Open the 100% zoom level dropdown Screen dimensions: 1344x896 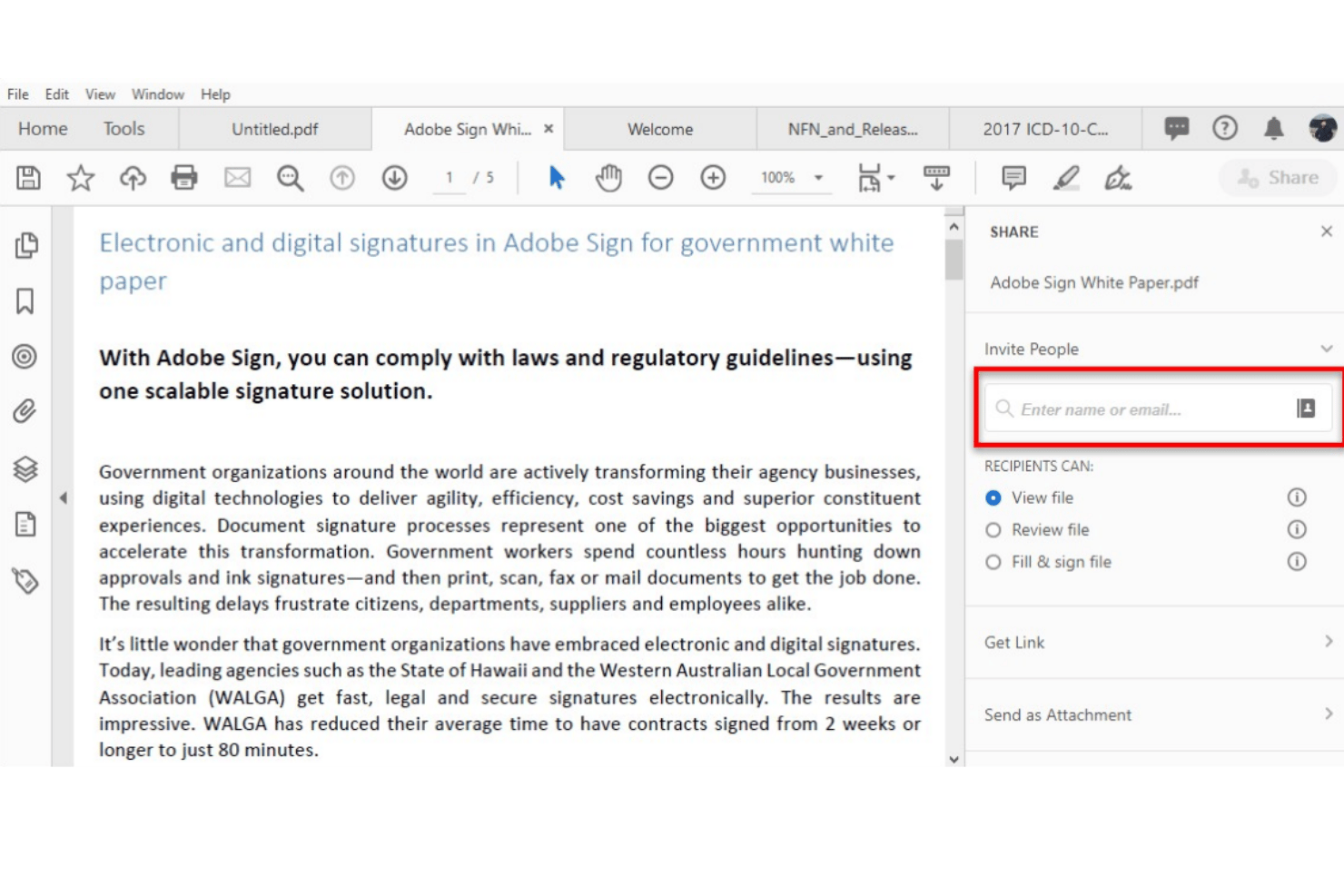coord(818,178)
